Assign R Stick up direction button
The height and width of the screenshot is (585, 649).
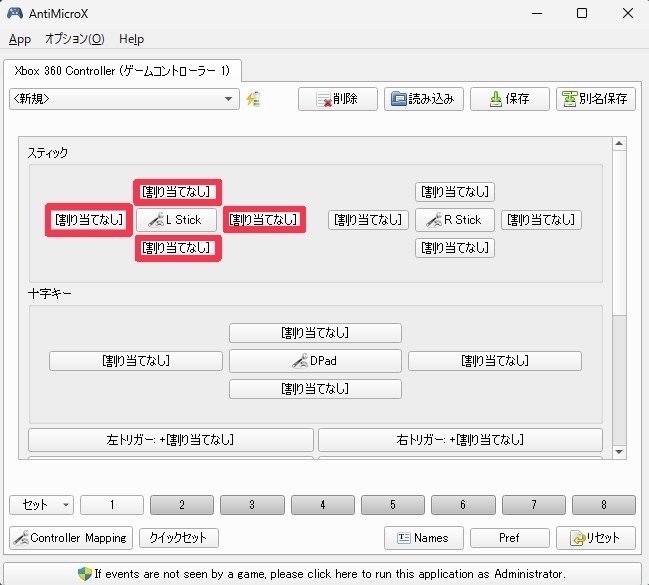[x=455, y=192]
